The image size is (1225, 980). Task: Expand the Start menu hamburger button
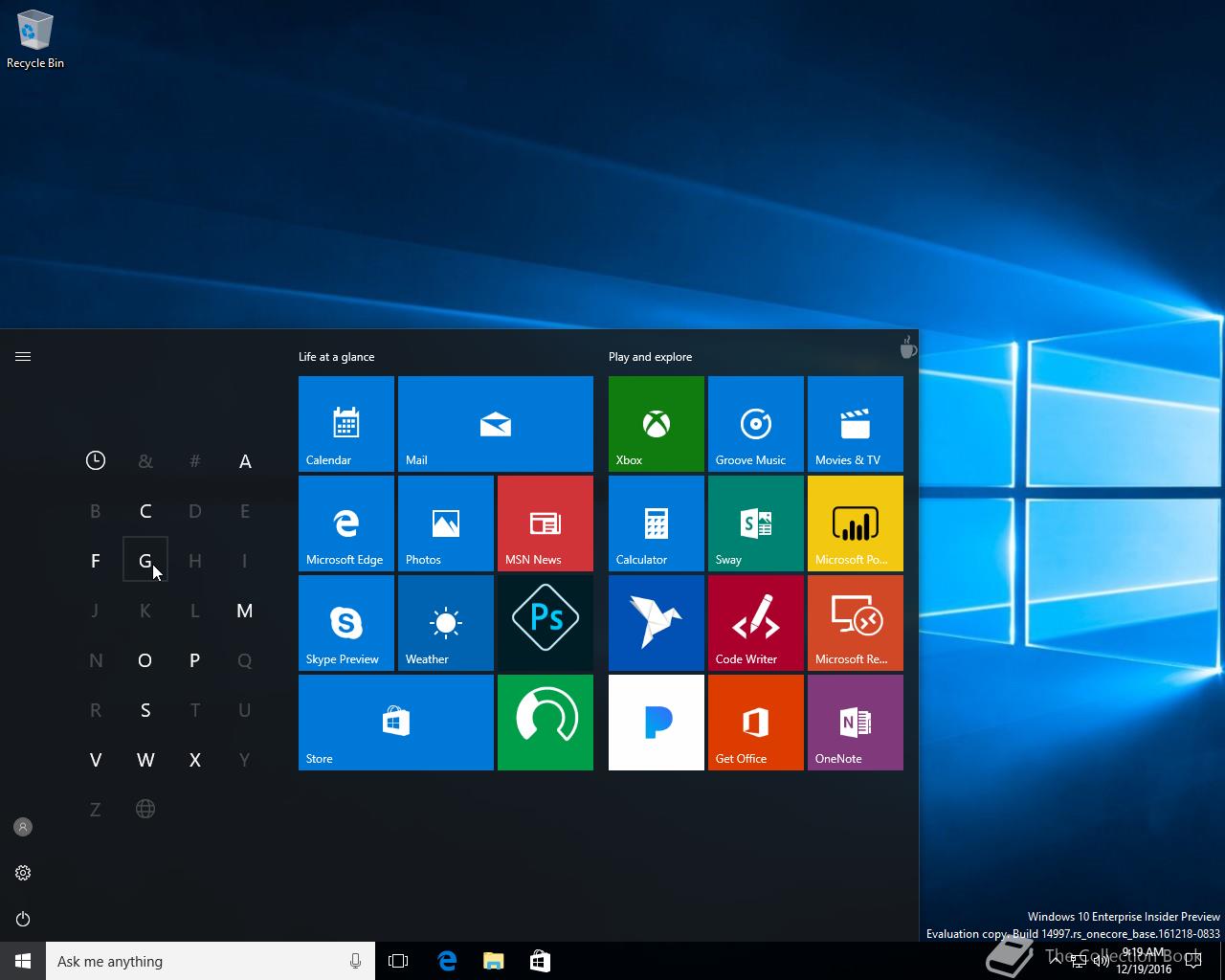pyautogui.click(x=23, y=356)
